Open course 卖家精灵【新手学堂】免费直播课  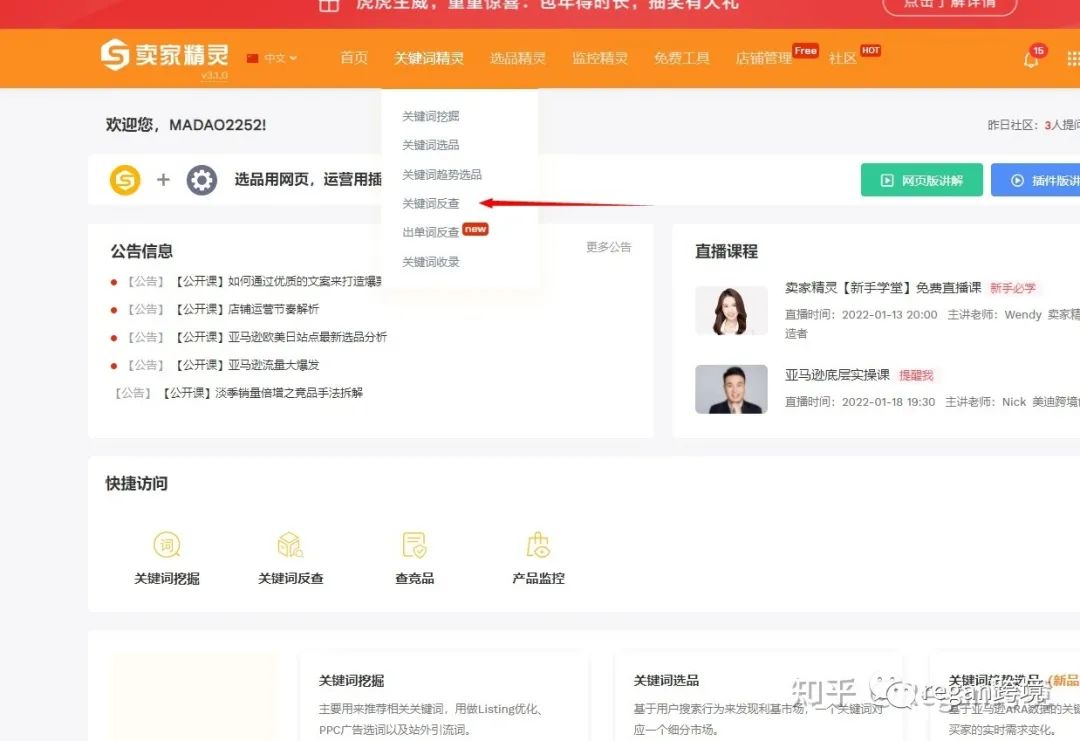click(x=883, y=288)
